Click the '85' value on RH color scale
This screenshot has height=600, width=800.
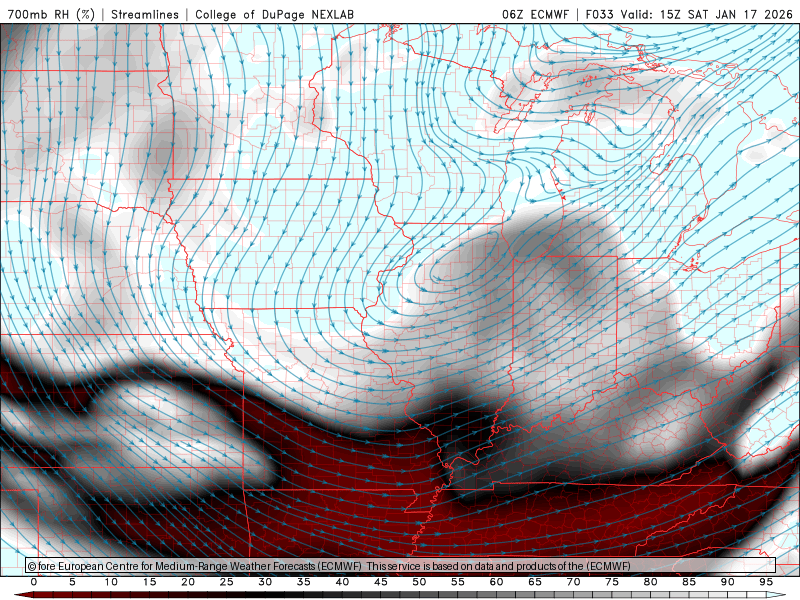(x=689, y=582)
